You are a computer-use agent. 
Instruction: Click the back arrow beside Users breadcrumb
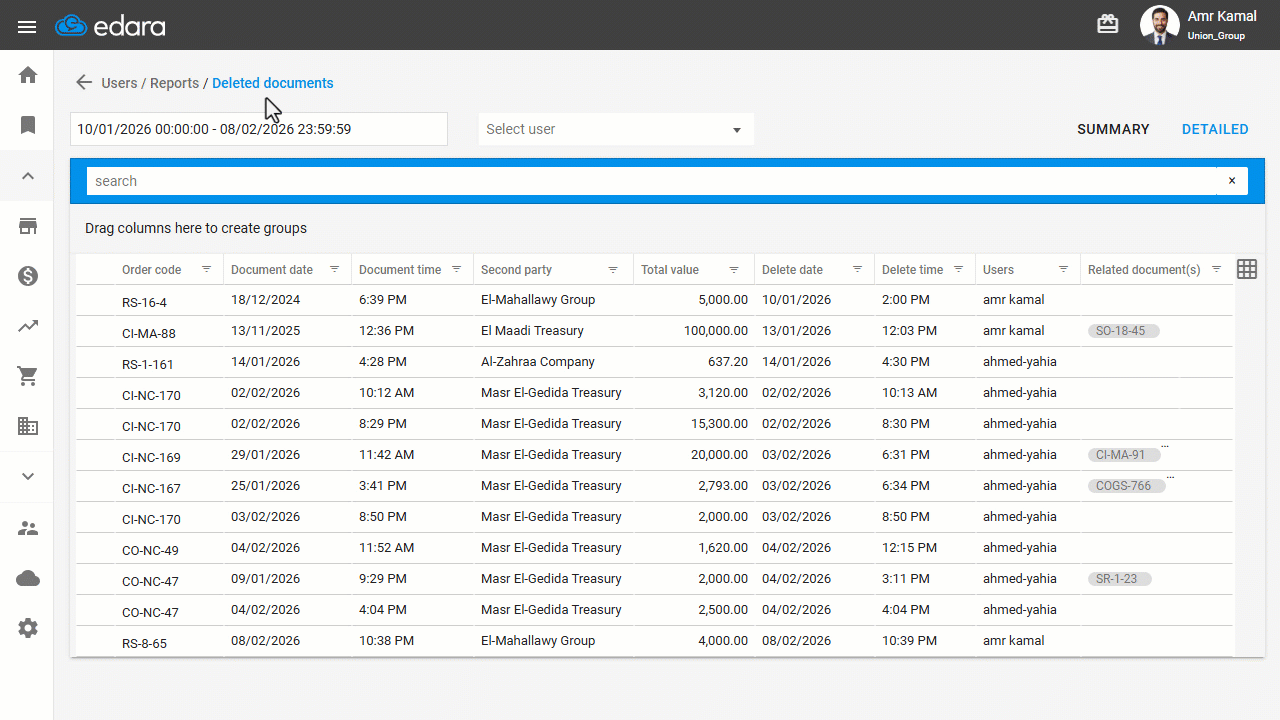tap(84, 83)
